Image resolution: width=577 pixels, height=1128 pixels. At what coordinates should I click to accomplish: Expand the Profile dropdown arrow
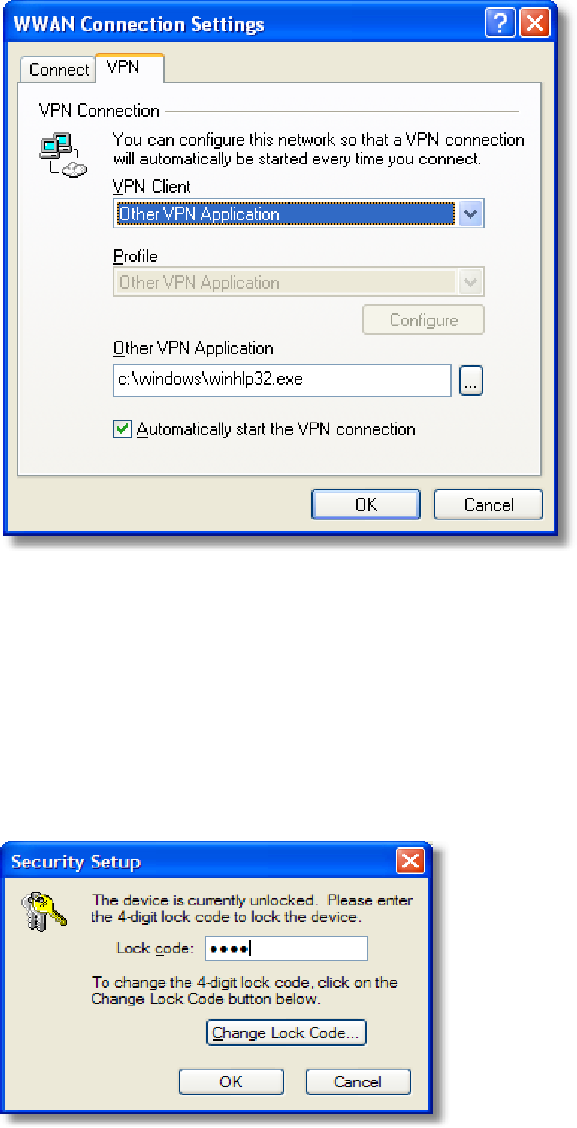[471, 282]
